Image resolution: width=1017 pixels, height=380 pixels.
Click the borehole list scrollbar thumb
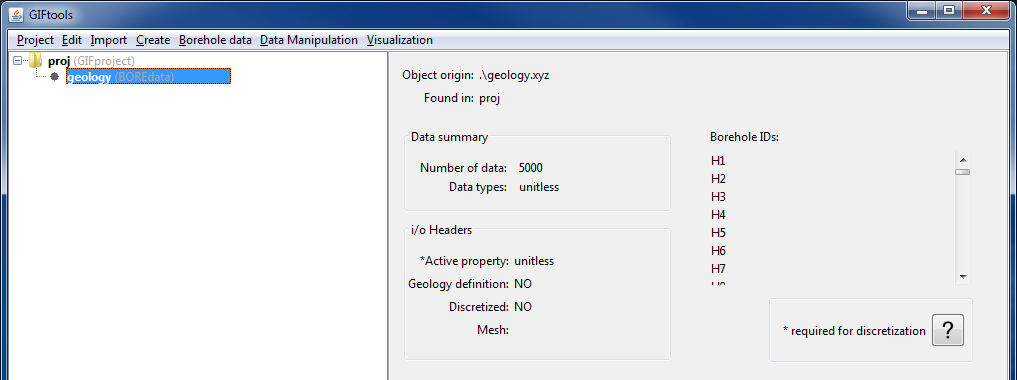coord(963,172)
